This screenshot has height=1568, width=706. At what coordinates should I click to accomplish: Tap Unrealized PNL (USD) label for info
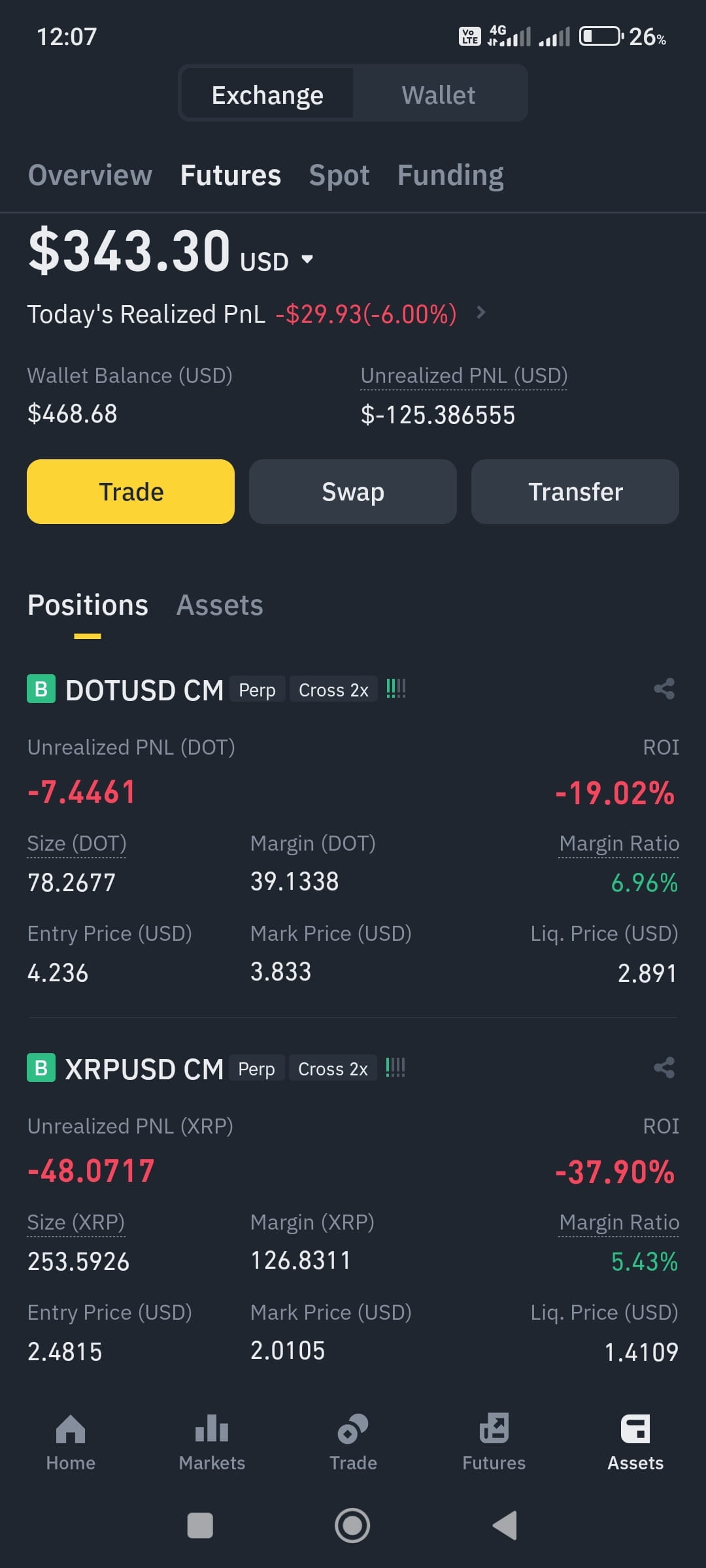pos(464,376)
